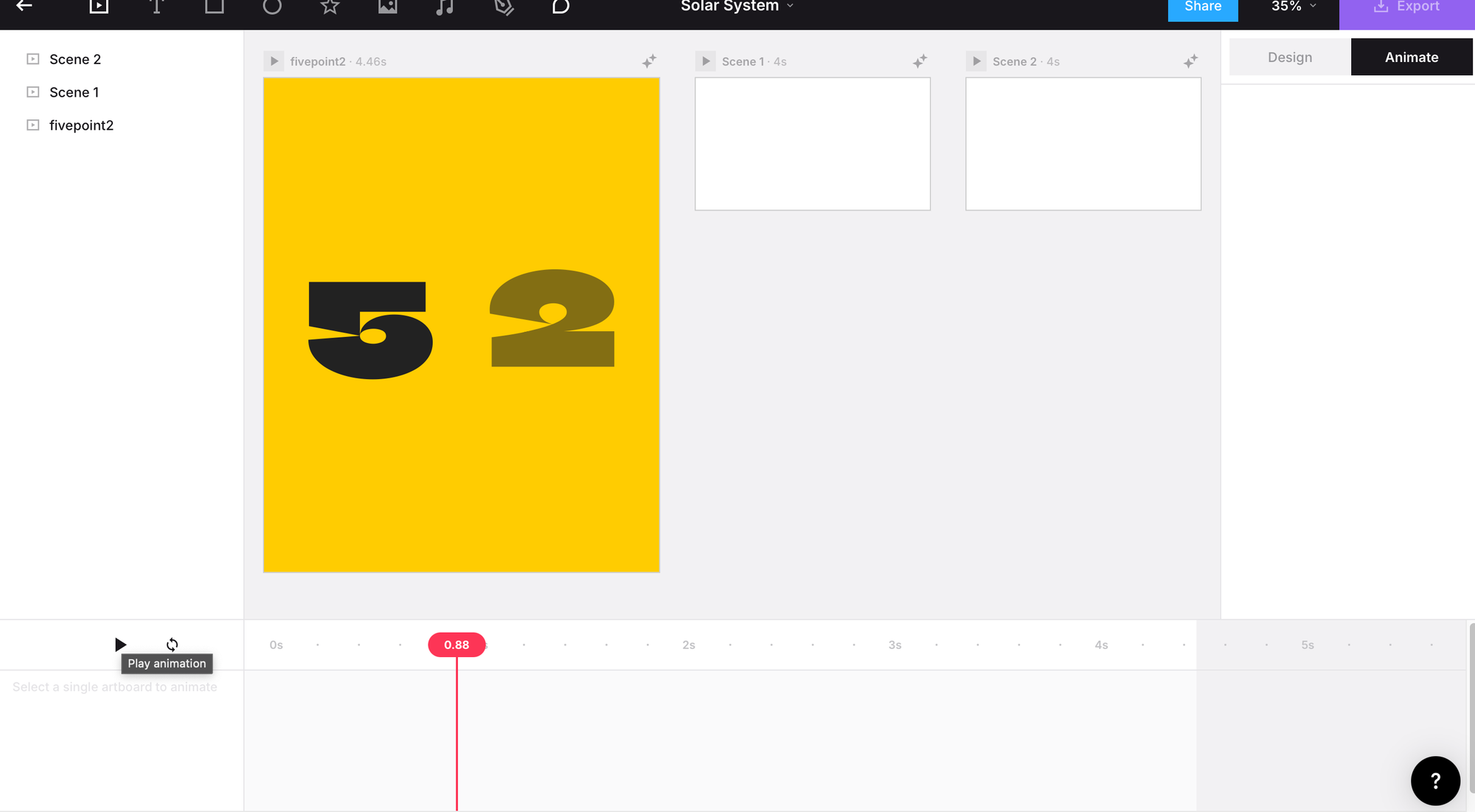Play the Scene 1 artboard preview
This screenshot has width=1475, height=812.
pyautogui.click(x=706, y=61)
